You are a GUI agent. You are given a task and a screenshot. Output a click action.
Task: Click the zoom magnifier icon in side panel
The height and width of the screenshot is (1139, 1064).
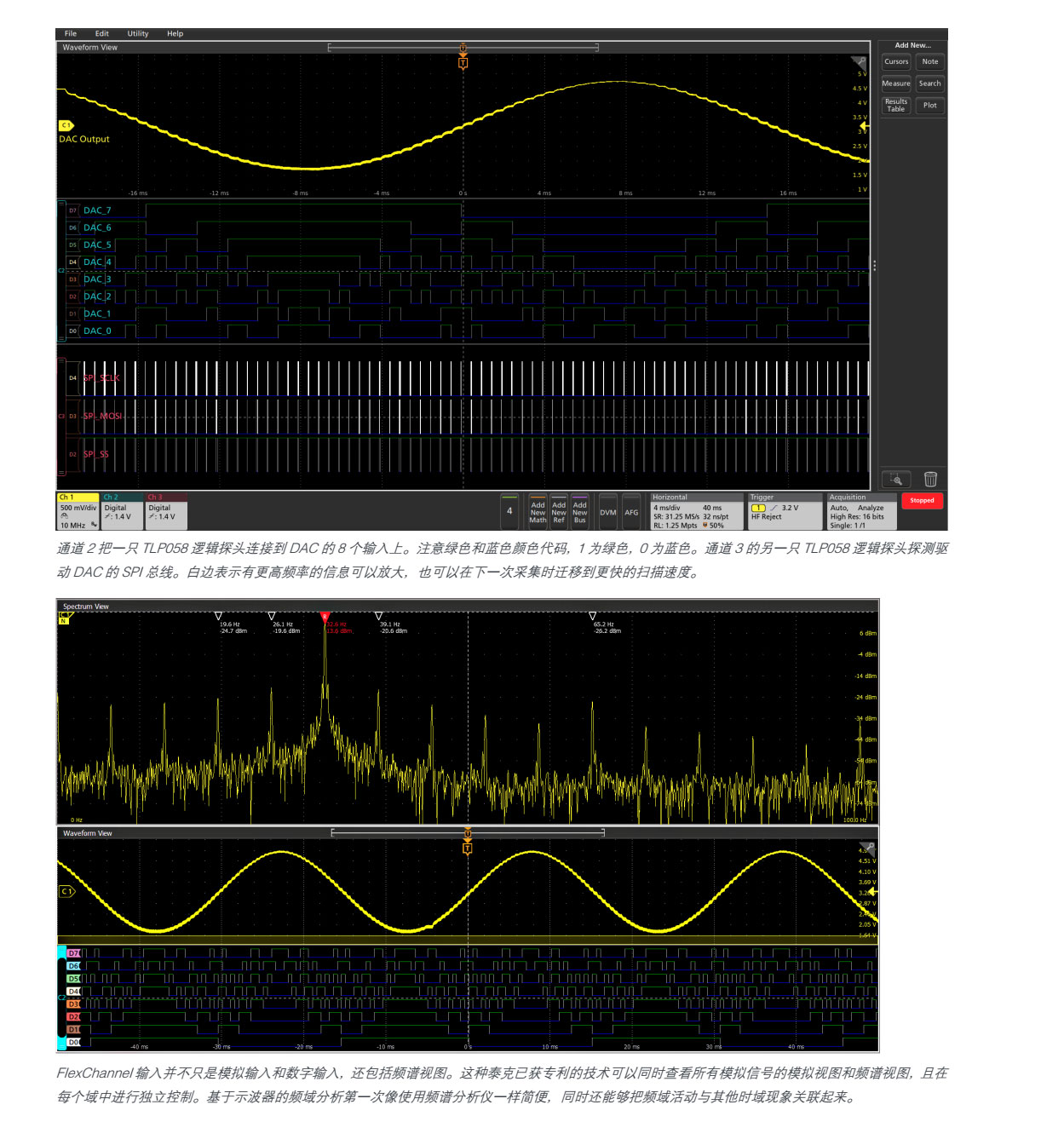click(x=895, y=480)
